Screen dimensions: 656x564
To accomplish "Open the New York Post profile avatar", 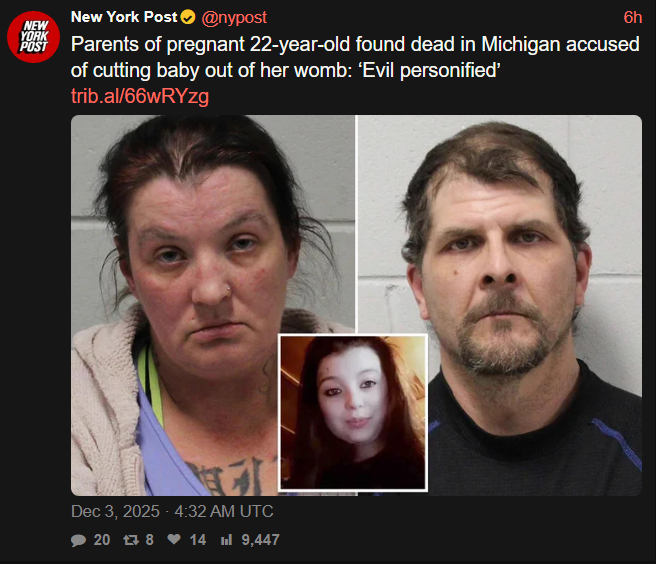I will (33, 37).
